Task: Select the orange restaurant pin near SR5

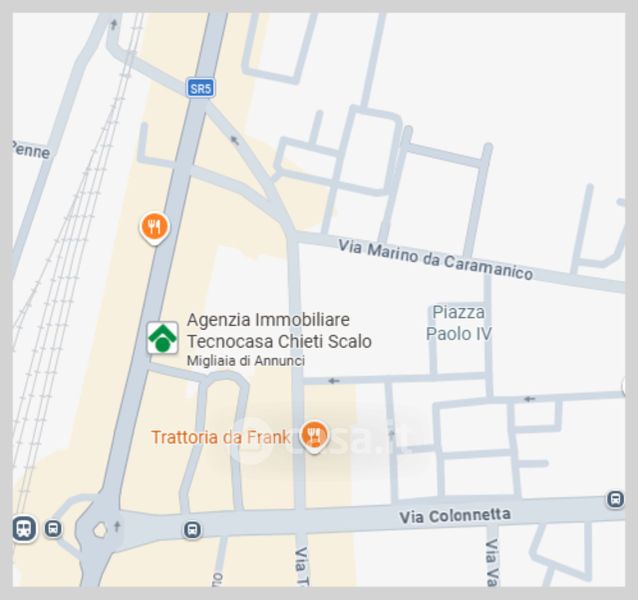Action: click(x=155, y=229)
